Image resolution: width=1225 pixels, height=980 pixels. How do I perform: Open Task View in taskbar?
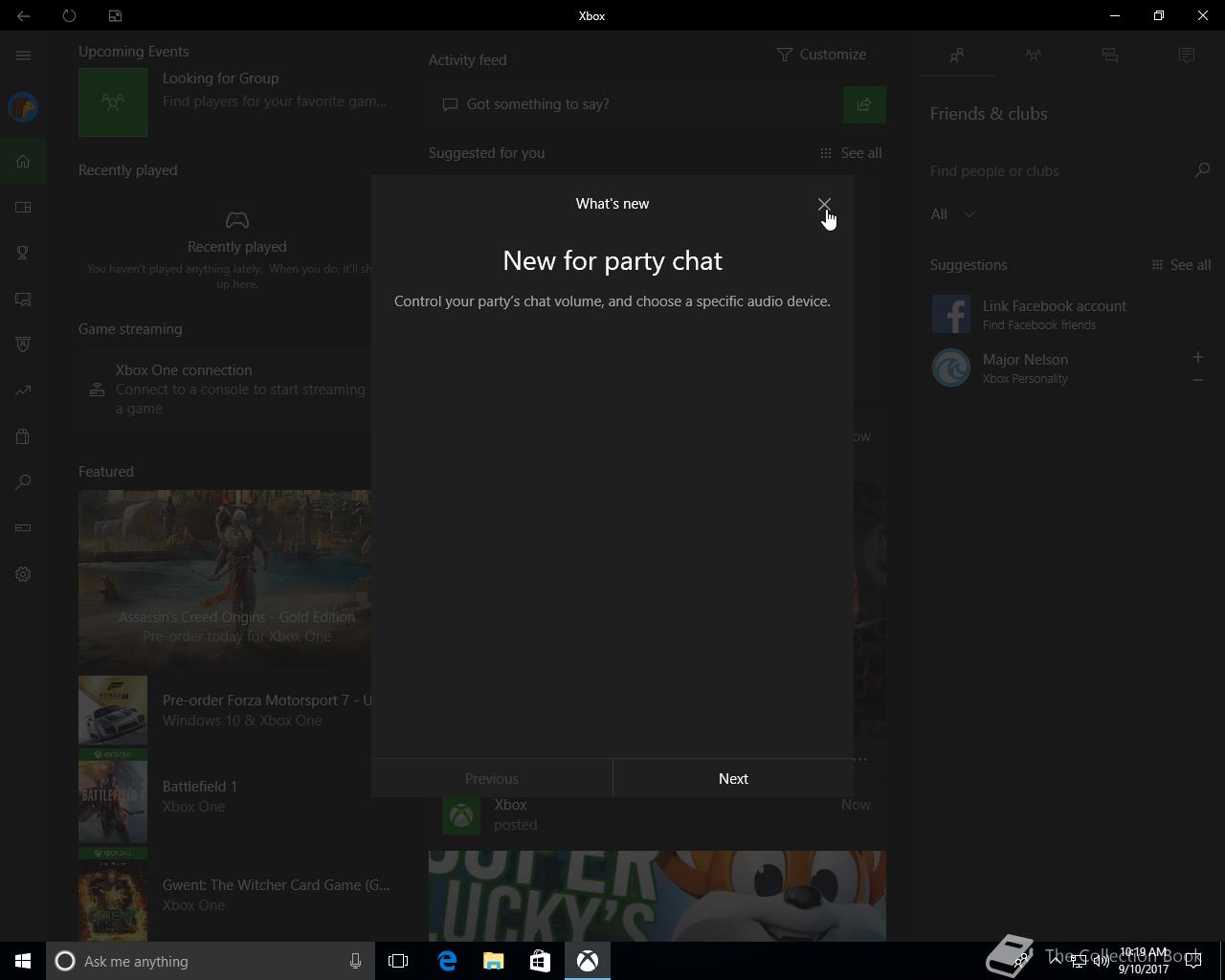pyautogui.click(x=398, y=961)
